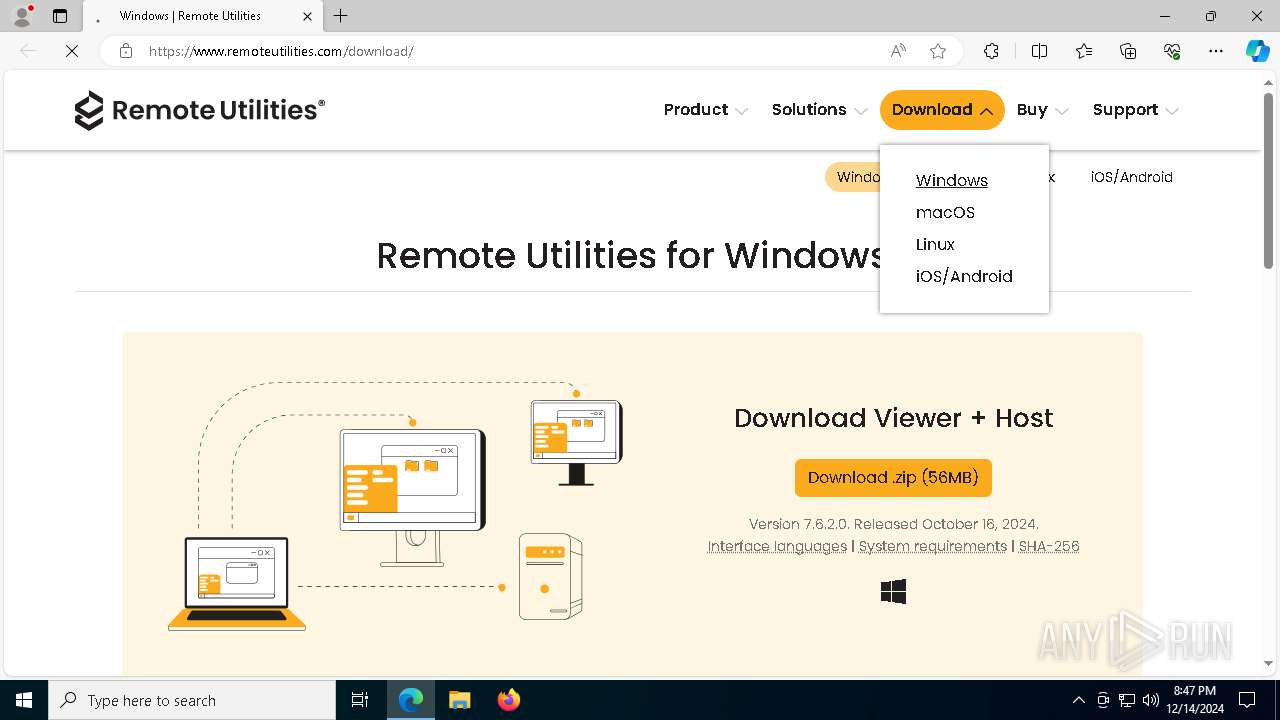Click the Remote Utilities logo
The image size is (1280, 720).
pos(199,110)
